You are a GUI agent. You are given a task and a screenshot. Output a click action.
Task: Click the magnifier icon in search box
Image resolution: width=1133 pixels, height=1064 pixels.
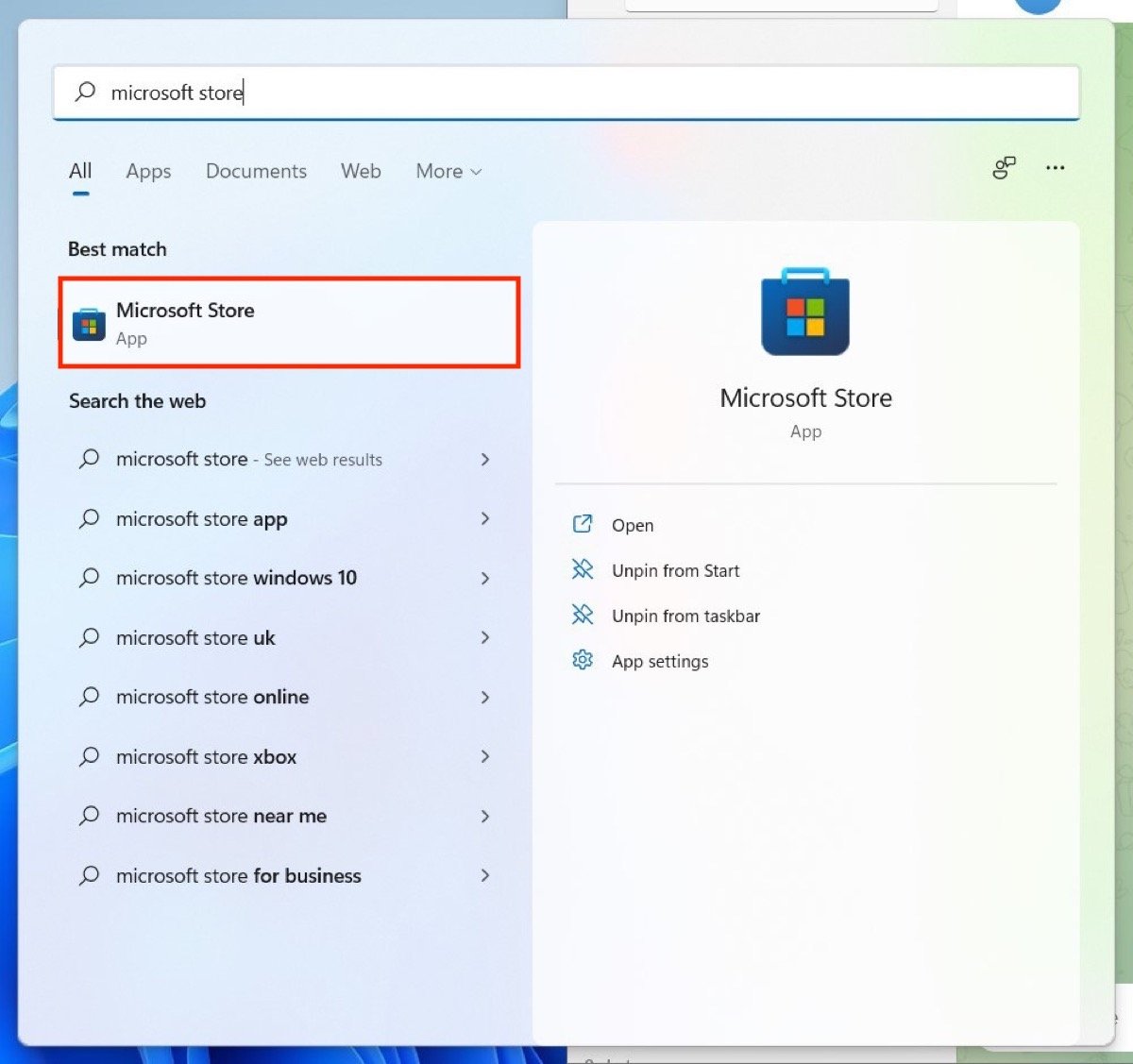pyautogui.click(x=86, y=92)
